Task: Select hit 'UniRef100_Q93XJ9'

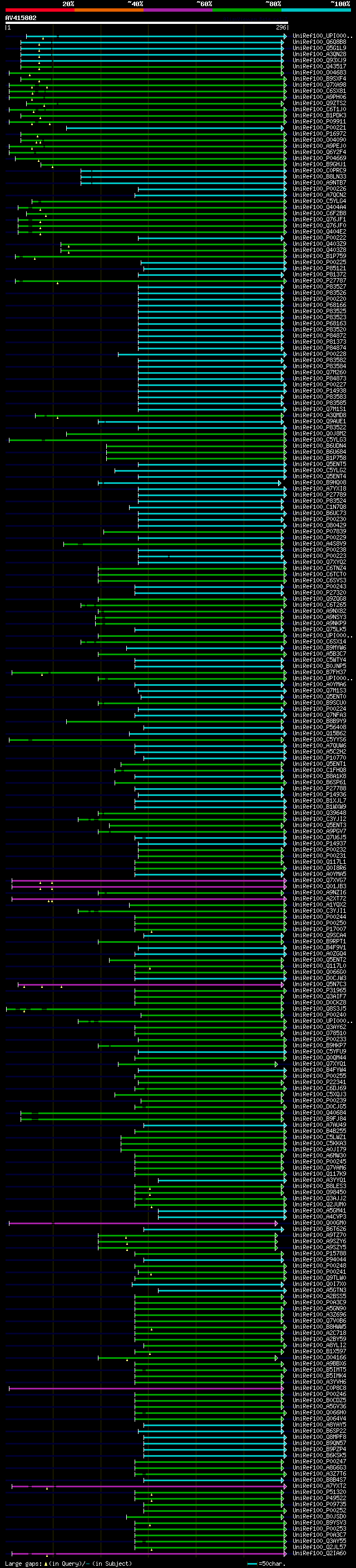Action: 319,60
